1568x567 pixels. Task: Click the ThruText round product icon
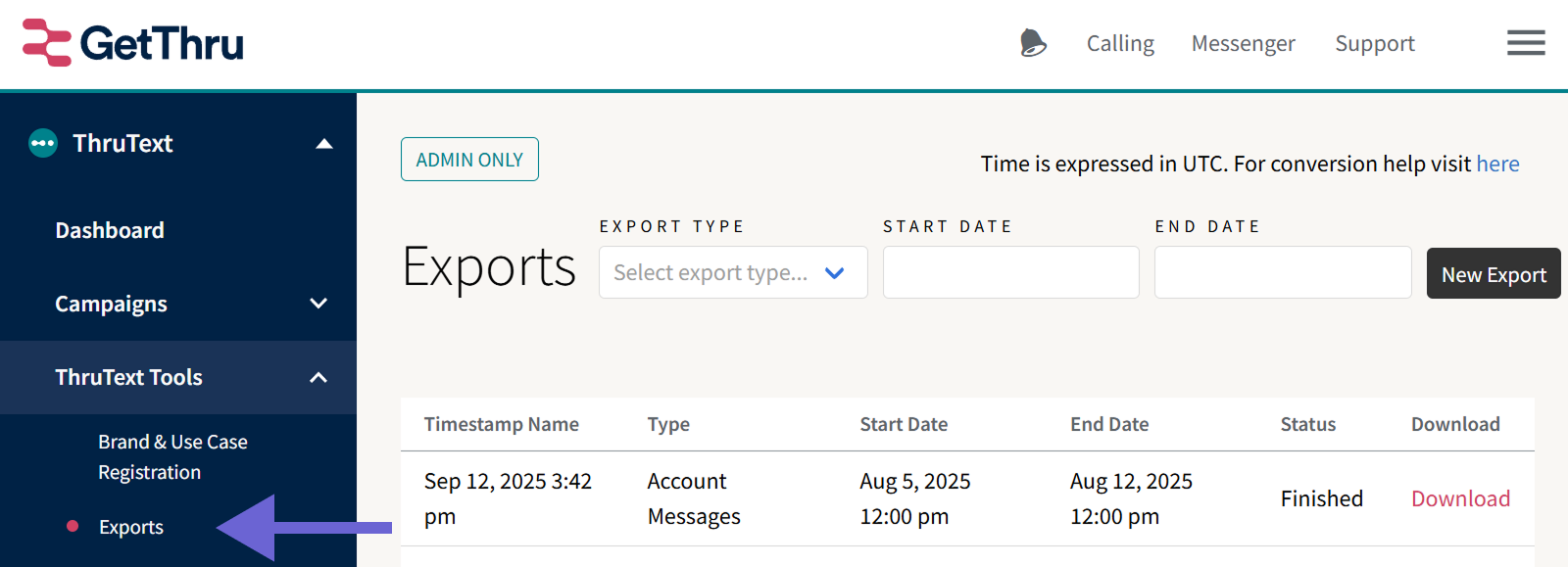pos(43,143)
